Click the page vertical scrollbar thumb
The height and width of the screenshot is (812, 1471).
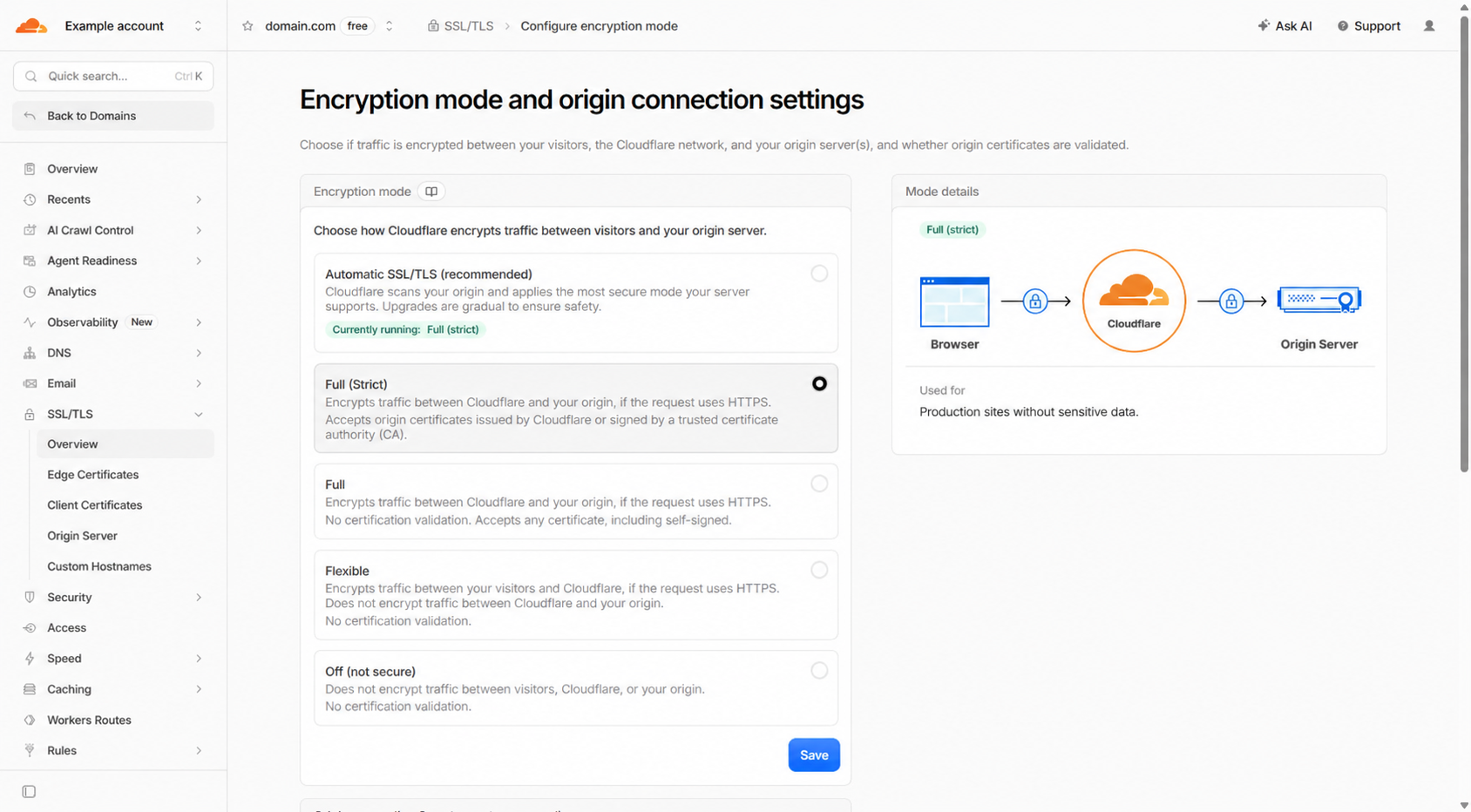[1465, 242]
